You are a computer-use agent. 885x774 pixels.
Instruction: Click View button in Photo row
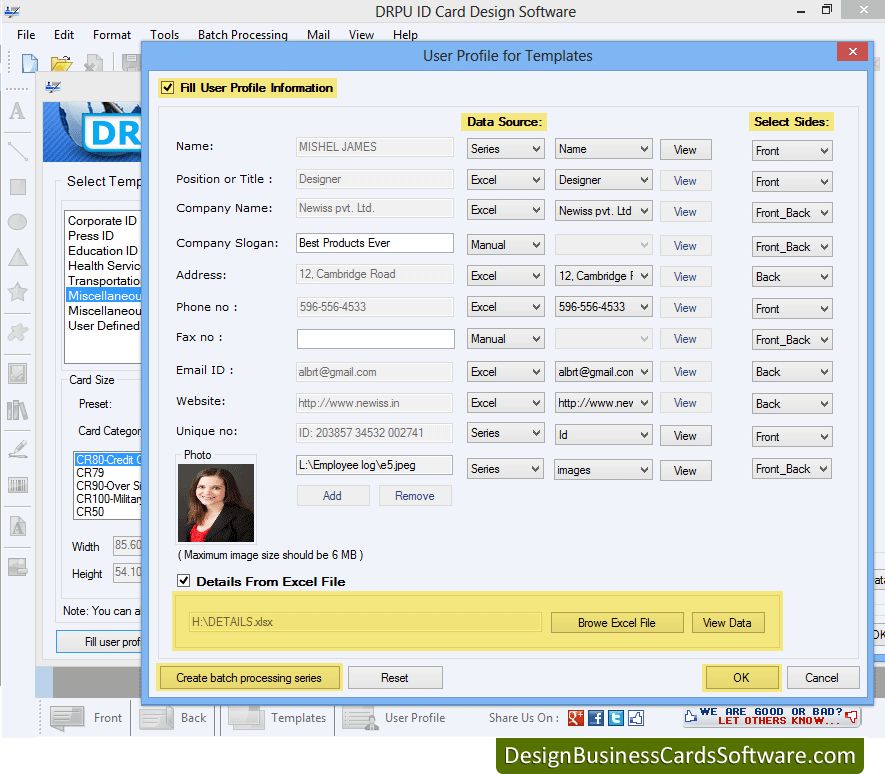[x=685, y=471]
